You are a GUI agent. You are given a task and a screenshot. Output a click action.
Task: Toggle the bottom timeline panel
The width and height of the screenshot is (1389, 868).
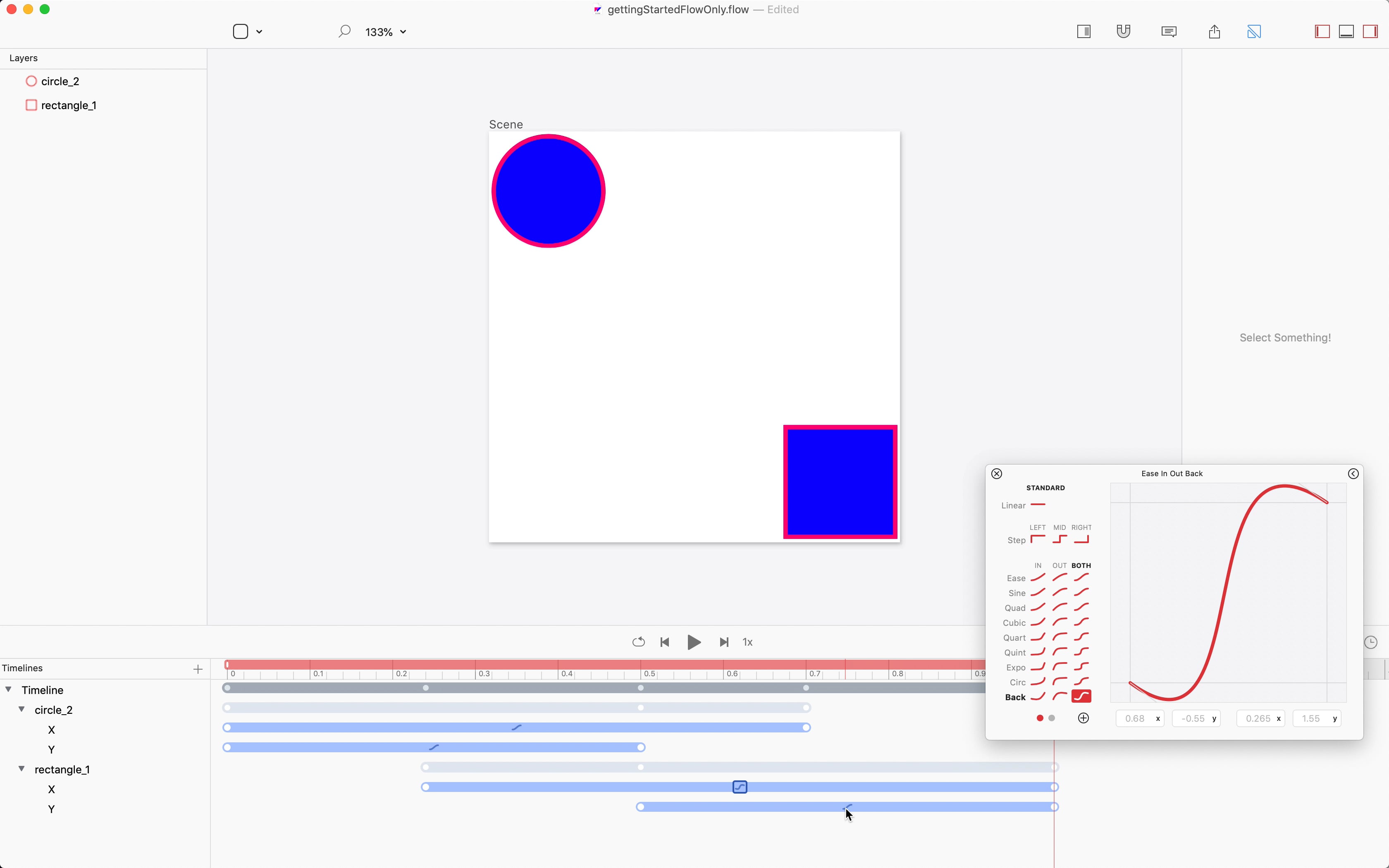coord(1346,31)
